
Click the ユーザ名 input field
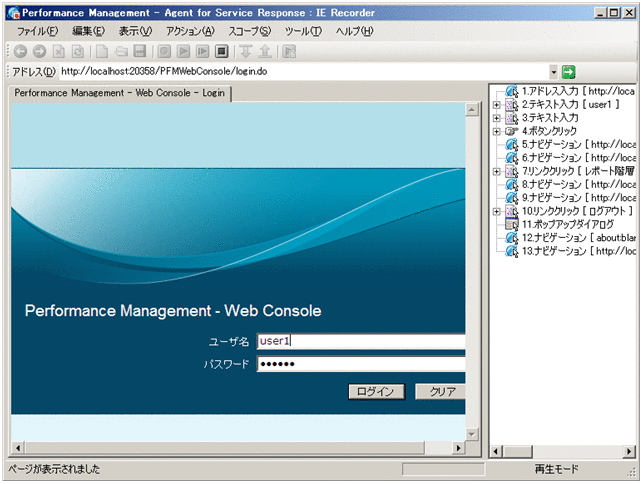click(361, 341)
